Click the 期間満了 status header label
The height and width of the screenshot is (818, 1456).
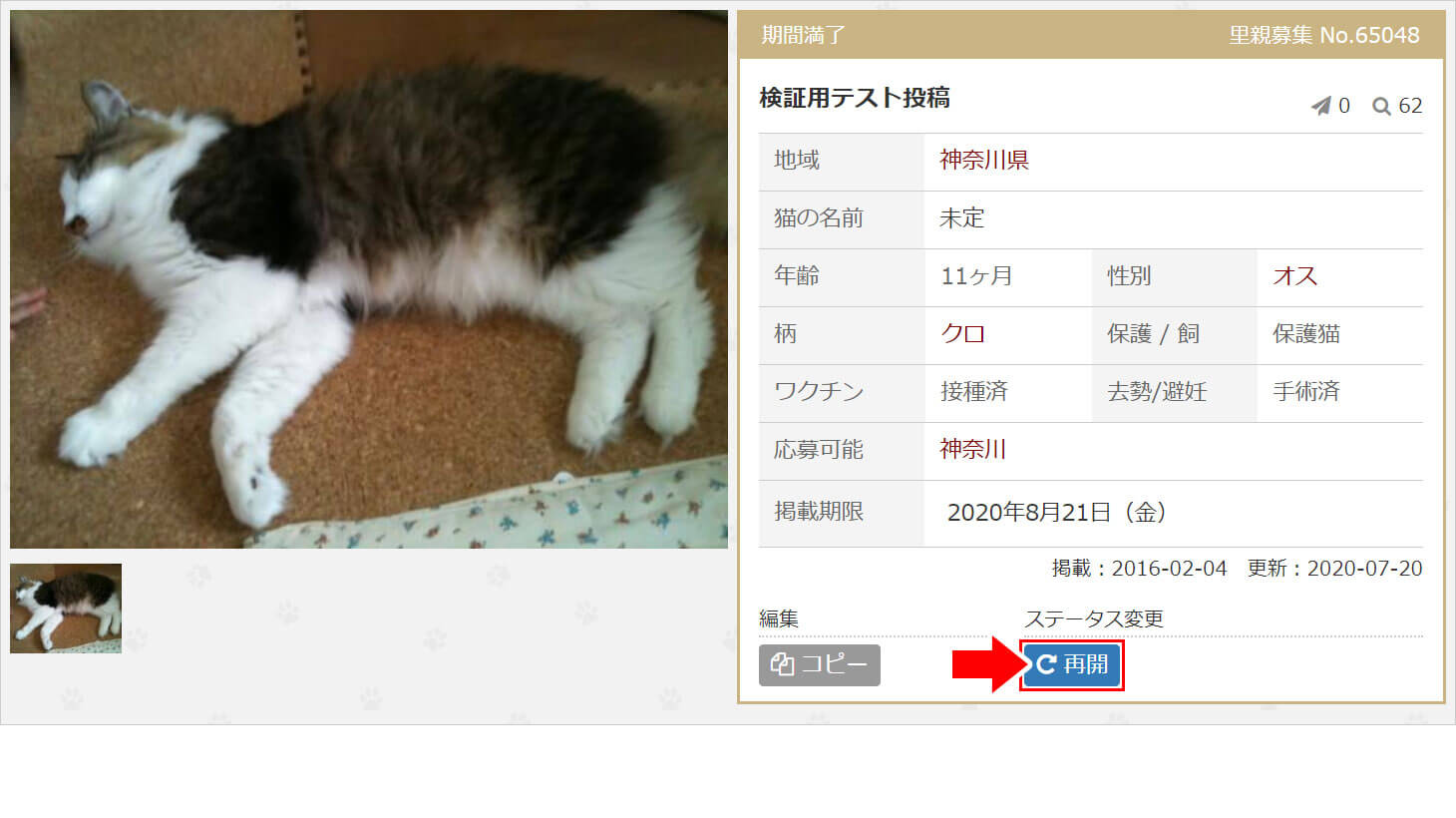pyautogui.click(x=804, y=35)
